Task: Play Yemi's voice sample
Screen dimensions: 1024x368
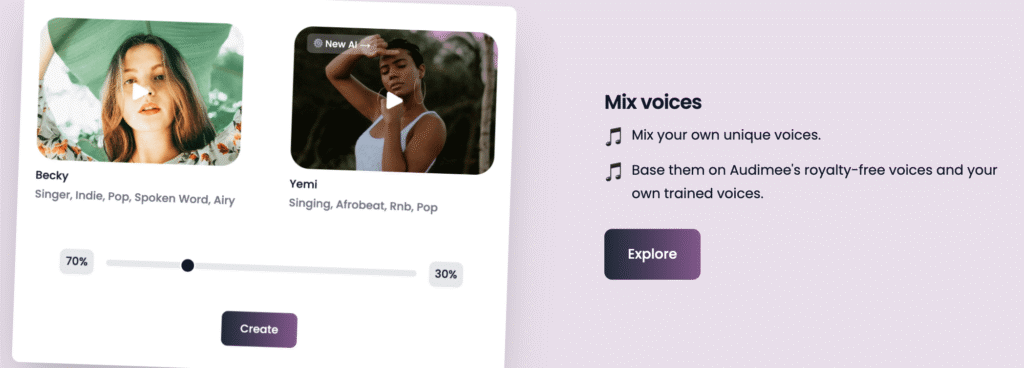Action: [393, 100]
